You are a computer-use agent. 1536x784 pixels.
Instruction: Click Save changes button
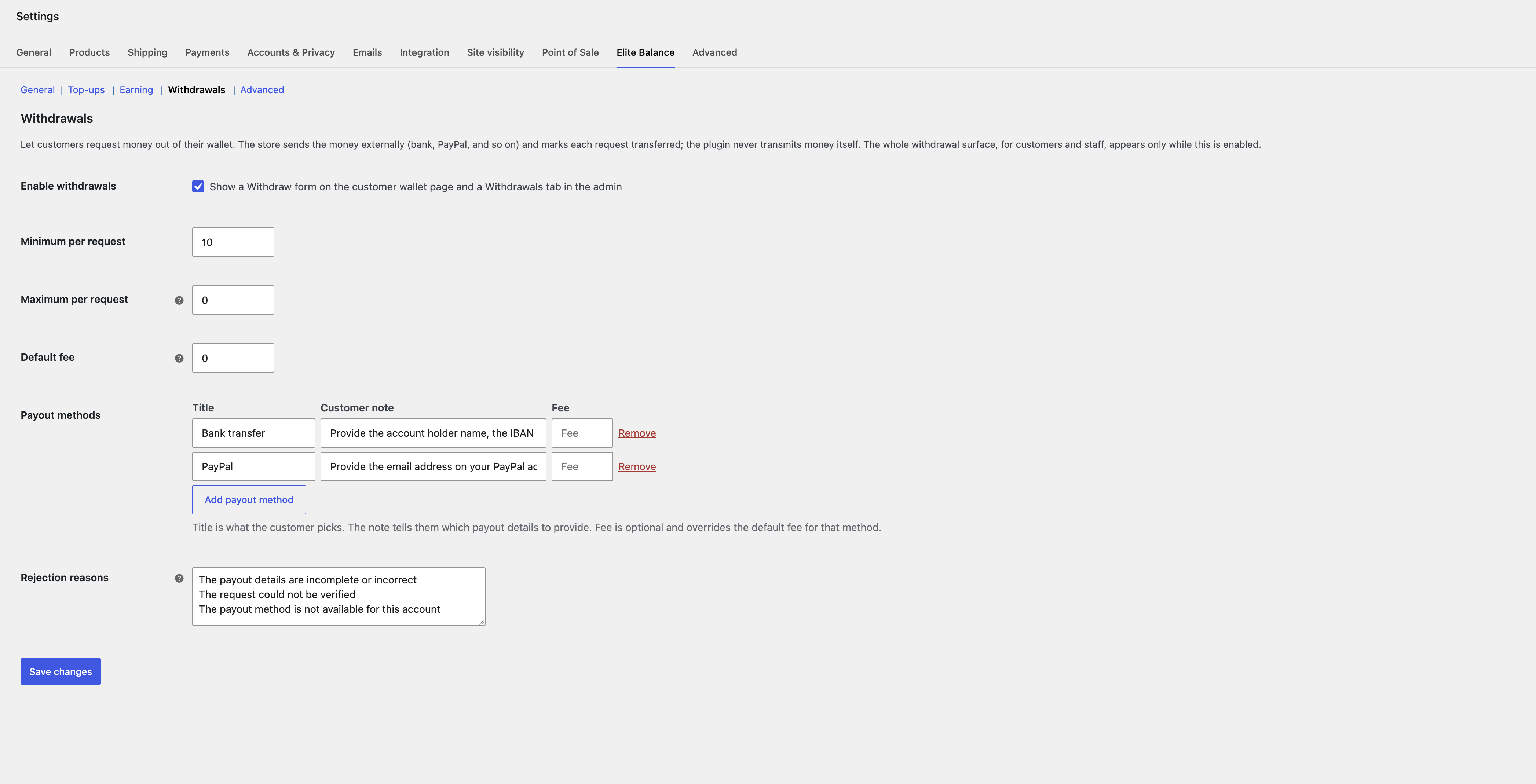[60, 671]
